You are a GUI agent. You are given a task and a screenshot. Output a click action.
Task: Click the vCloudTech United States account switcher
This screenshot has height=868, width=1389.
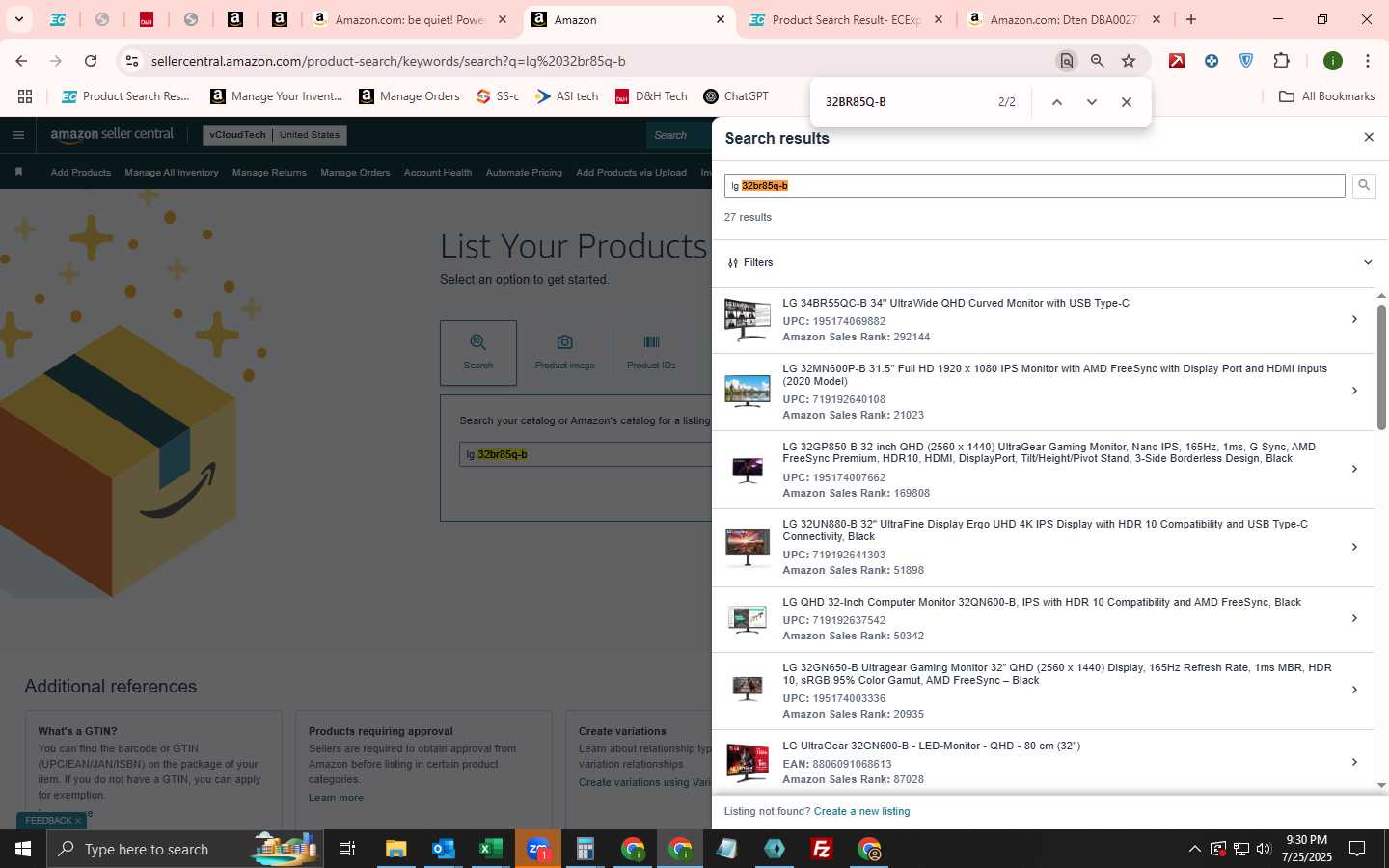pos(275,135)
